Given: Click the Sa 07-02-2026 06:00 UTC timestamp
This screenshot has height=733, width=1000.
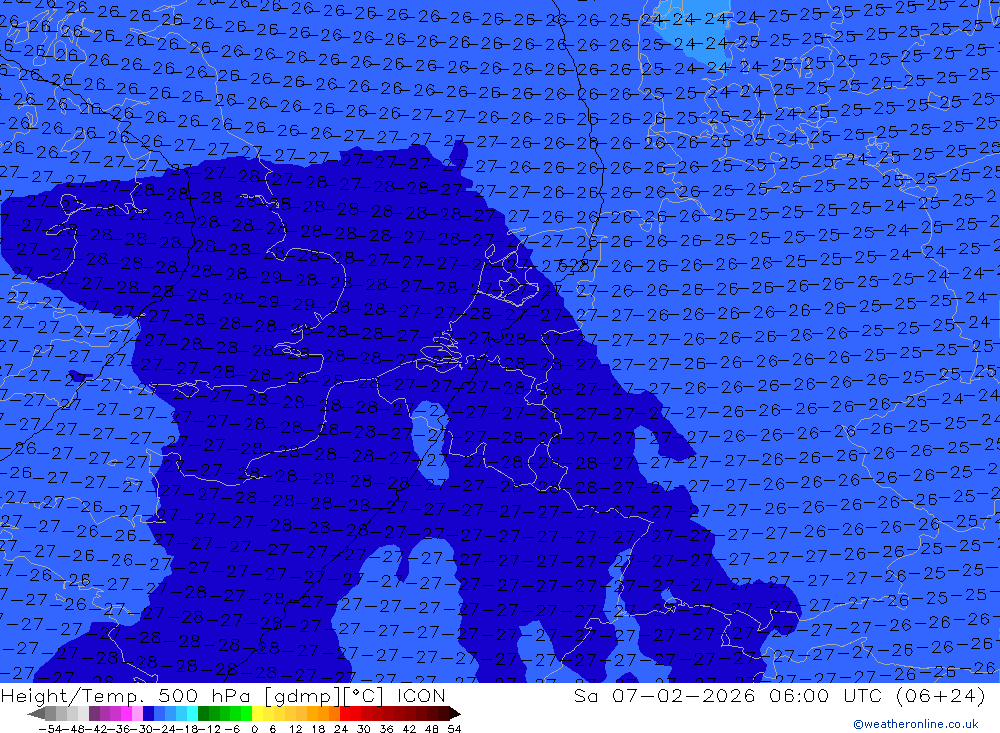Looking at the screenshot, I should (x=779, y=695).
